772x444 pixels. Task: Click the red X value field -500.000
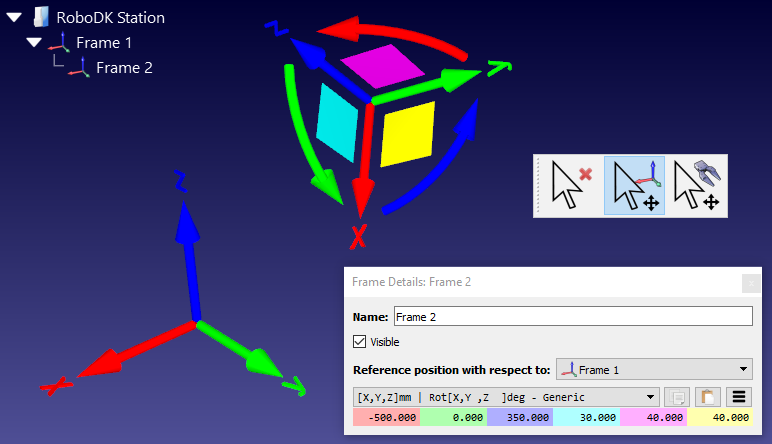(386, 418)
